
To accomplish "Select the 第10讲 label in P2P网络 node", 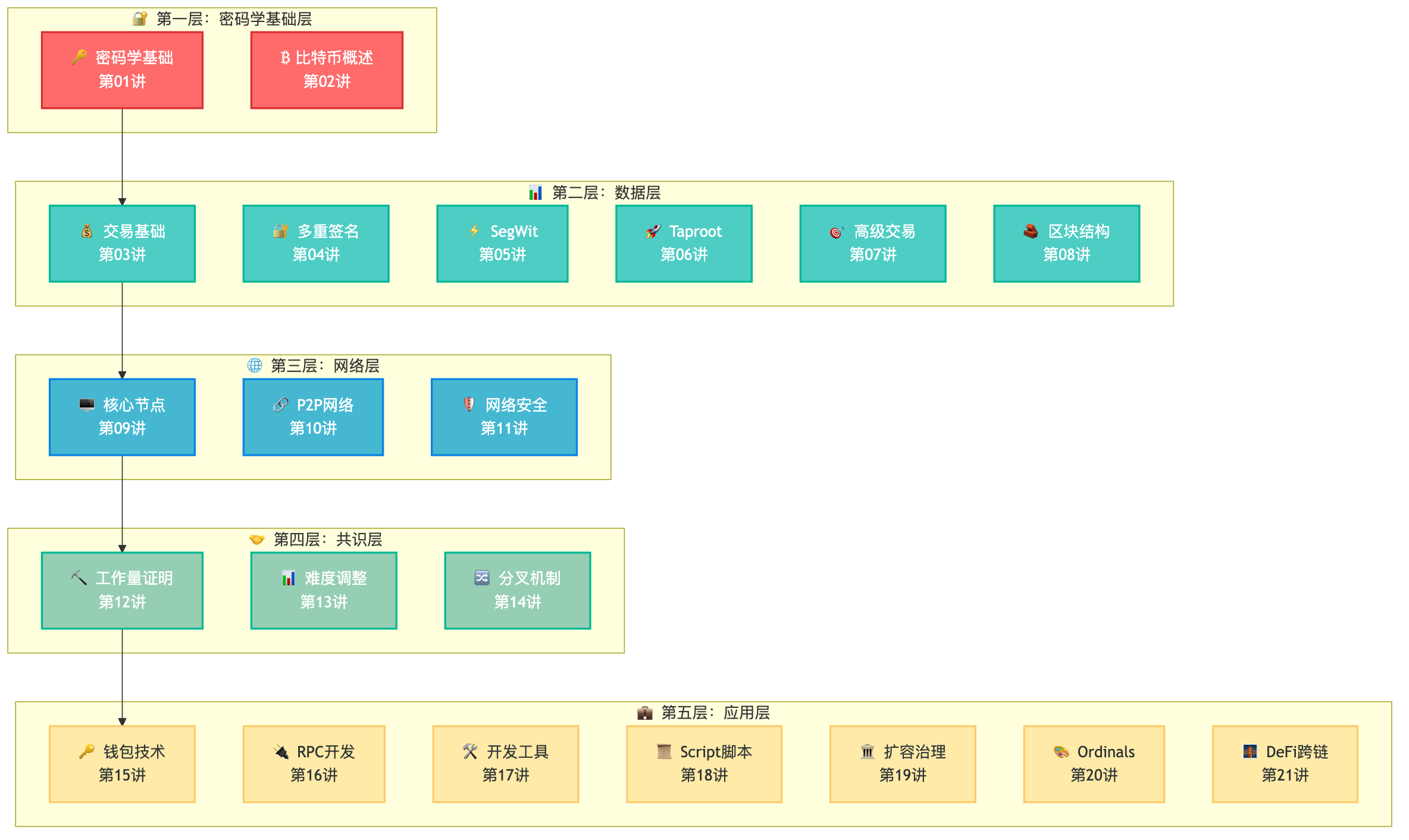I will (x=313, y=428).
